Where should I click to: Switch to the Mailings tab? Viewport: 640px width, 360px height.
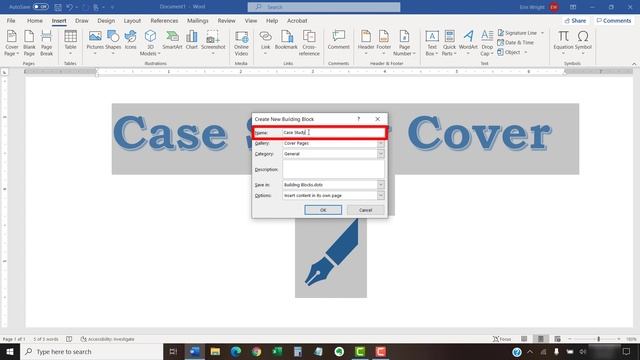point(198,20)
